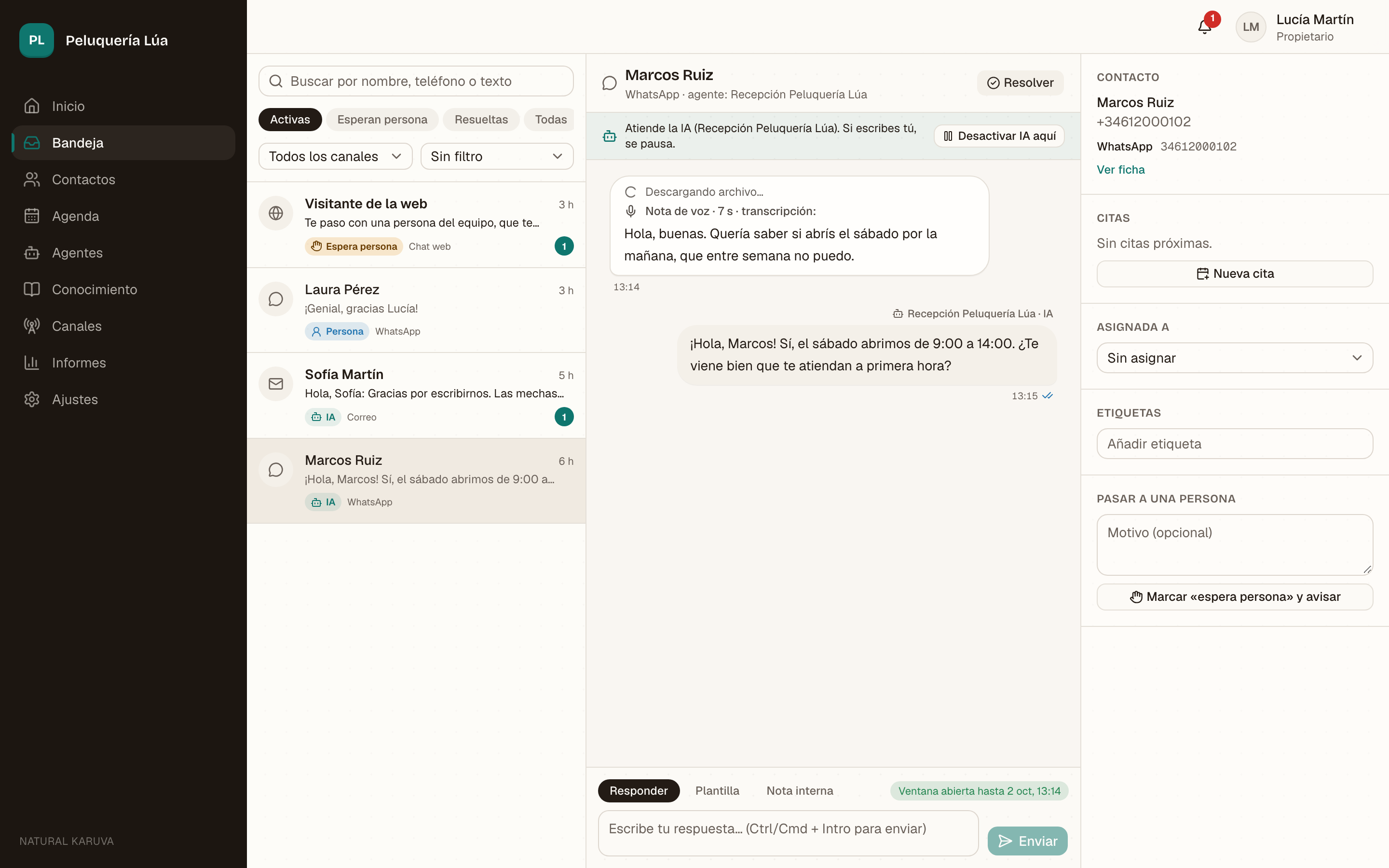The height and width of the screenshot is (868, 1389).
Task: Expand the Sin asignar assignee dropdown
Action: point(1235,358)
